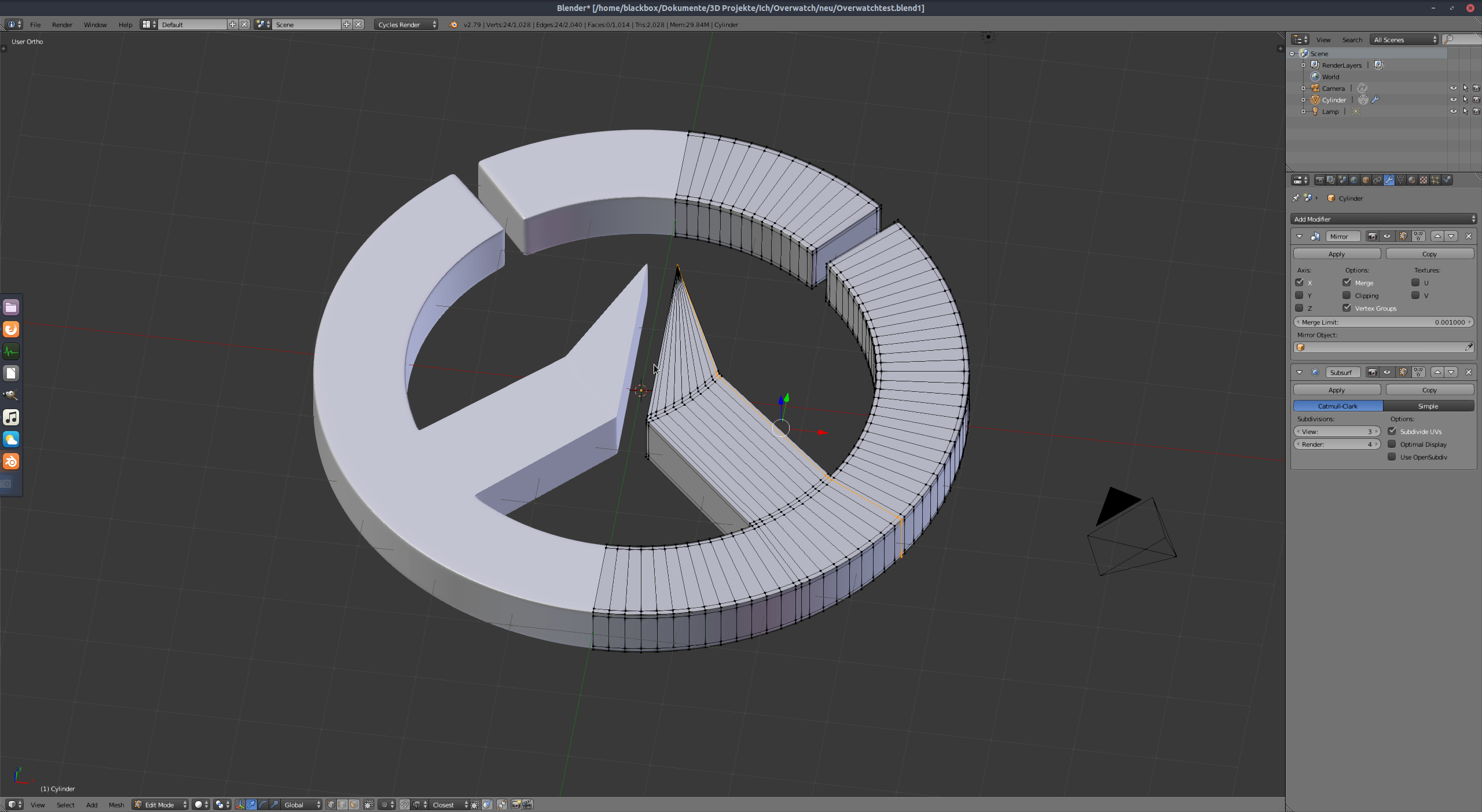Open the Render Layers properties tab
This screenshot has height=812, width=1482.
coord(1331,180)
